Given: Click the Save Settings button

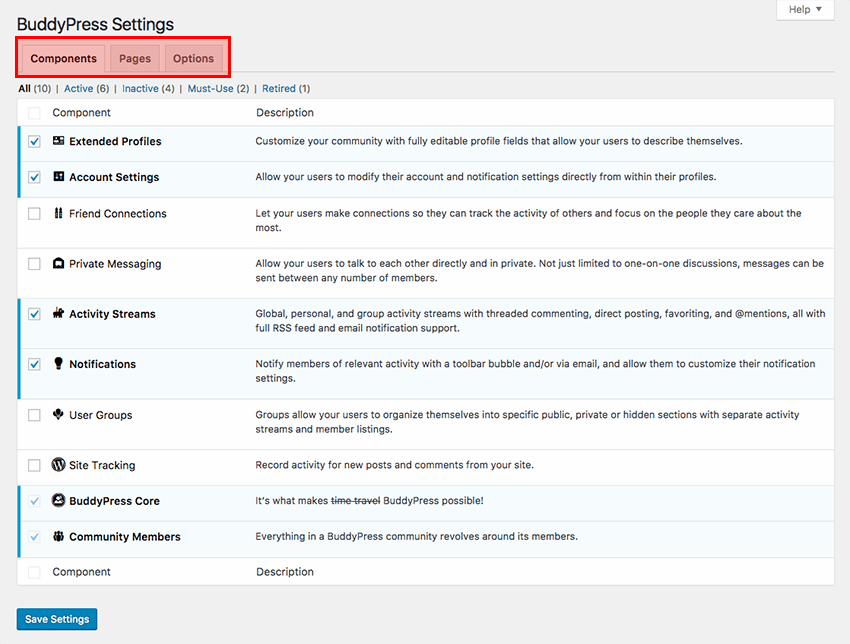Looking at the screenshot, I should (x=57, y=619).
